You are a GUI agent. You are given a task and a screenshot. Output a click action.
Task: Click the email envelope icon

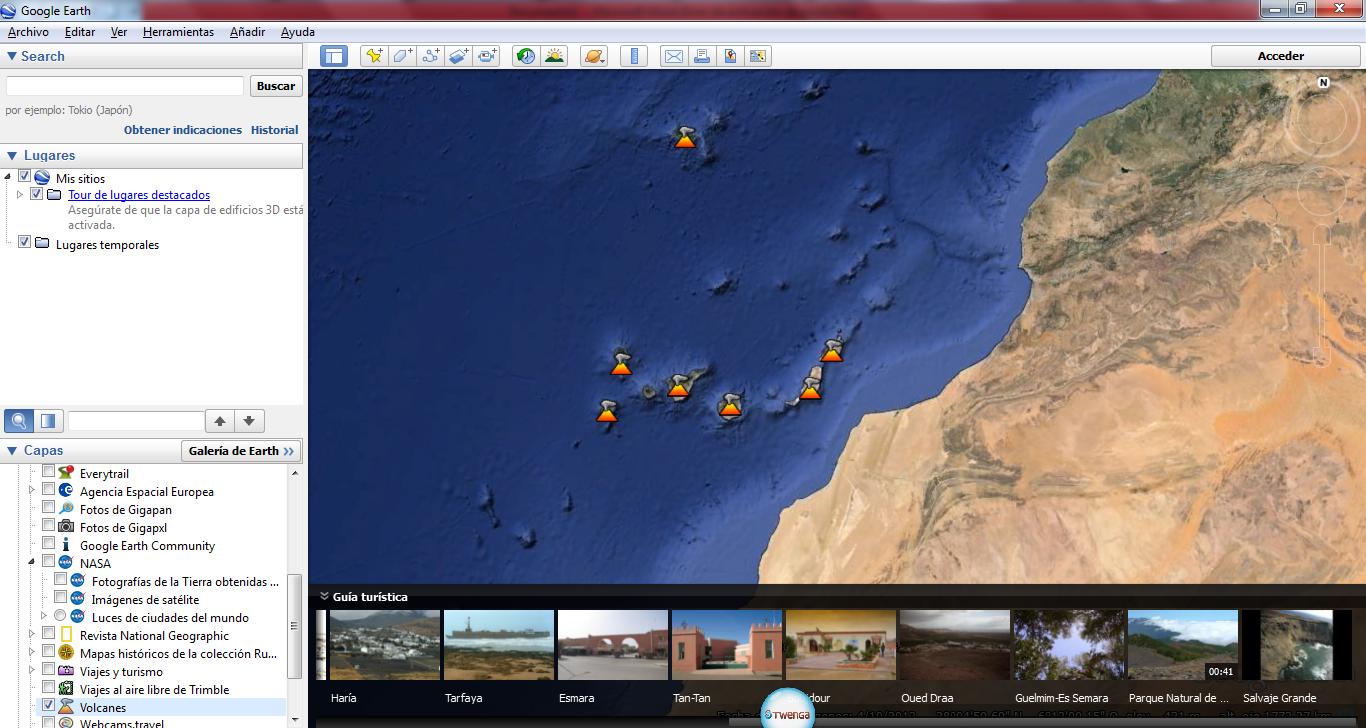coord(674,56)
